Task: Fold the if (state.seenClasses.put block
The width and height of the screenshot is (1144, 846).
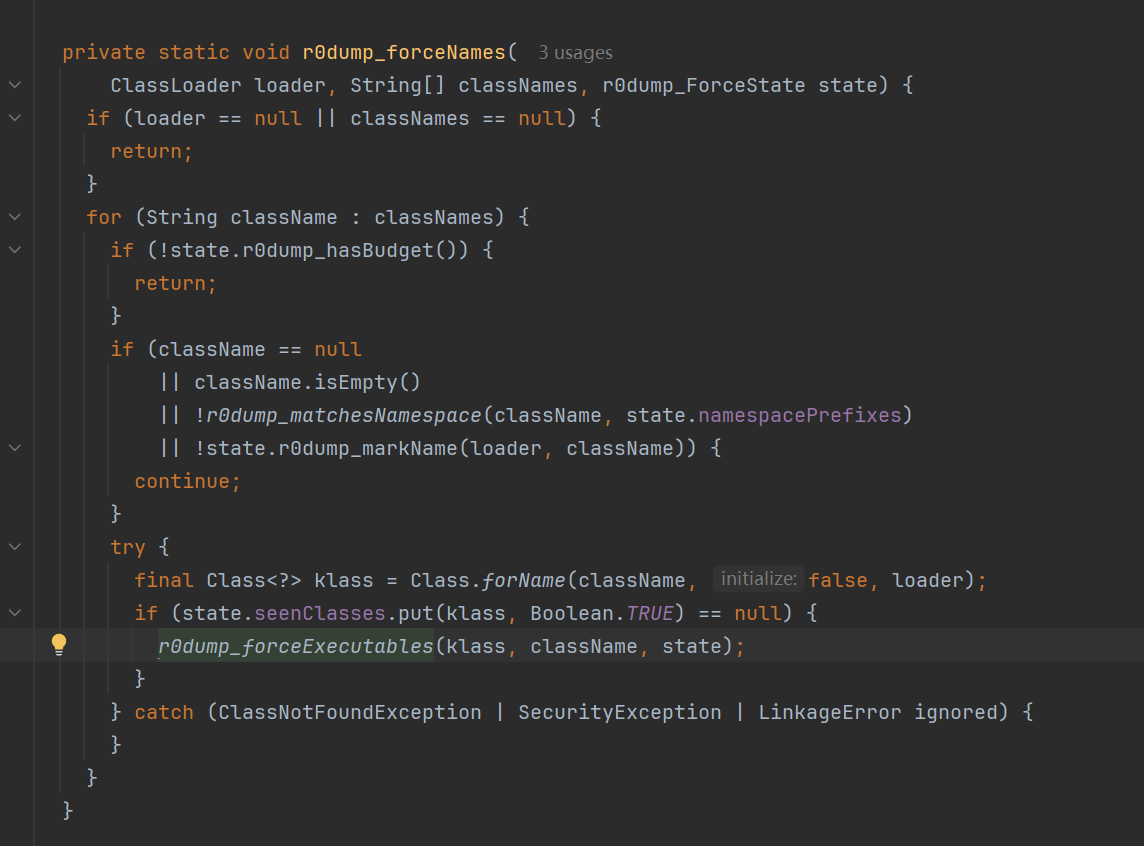Action: [x=15, y=613]
